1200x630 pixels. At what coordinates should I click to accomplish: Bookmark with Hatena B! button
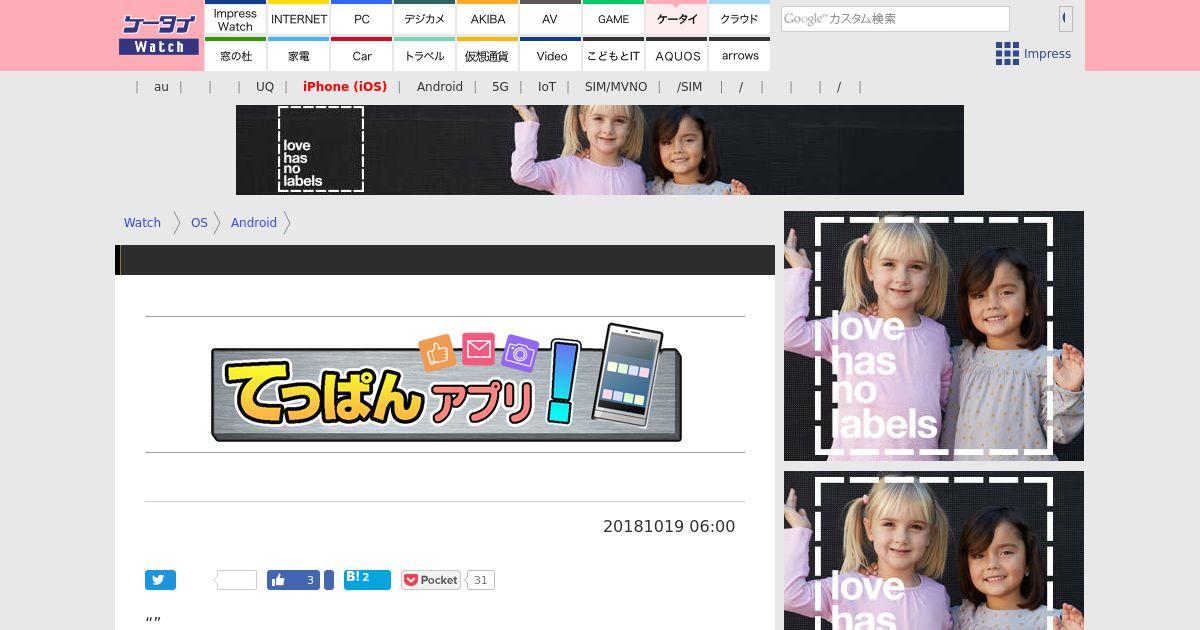(367, 580)
